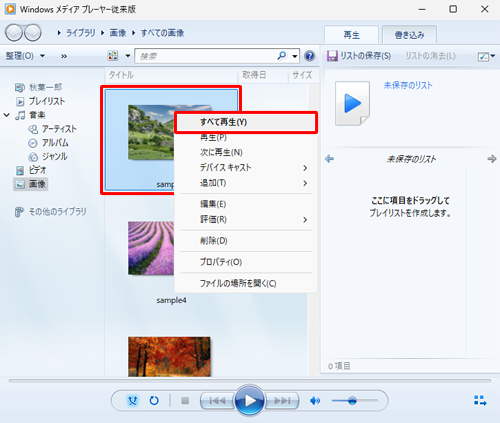
Task: Click the アルバム disc icon
Action: [x=33, y=143]
